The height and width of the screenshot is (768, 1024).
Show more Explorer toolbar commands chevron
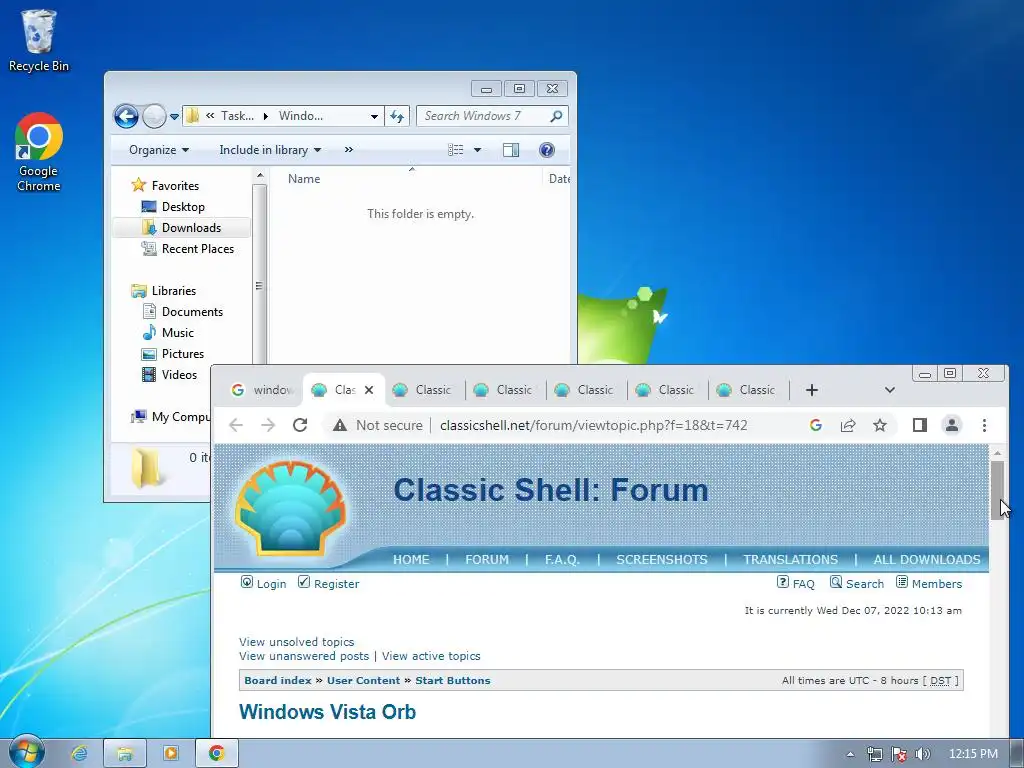point(349,150)
